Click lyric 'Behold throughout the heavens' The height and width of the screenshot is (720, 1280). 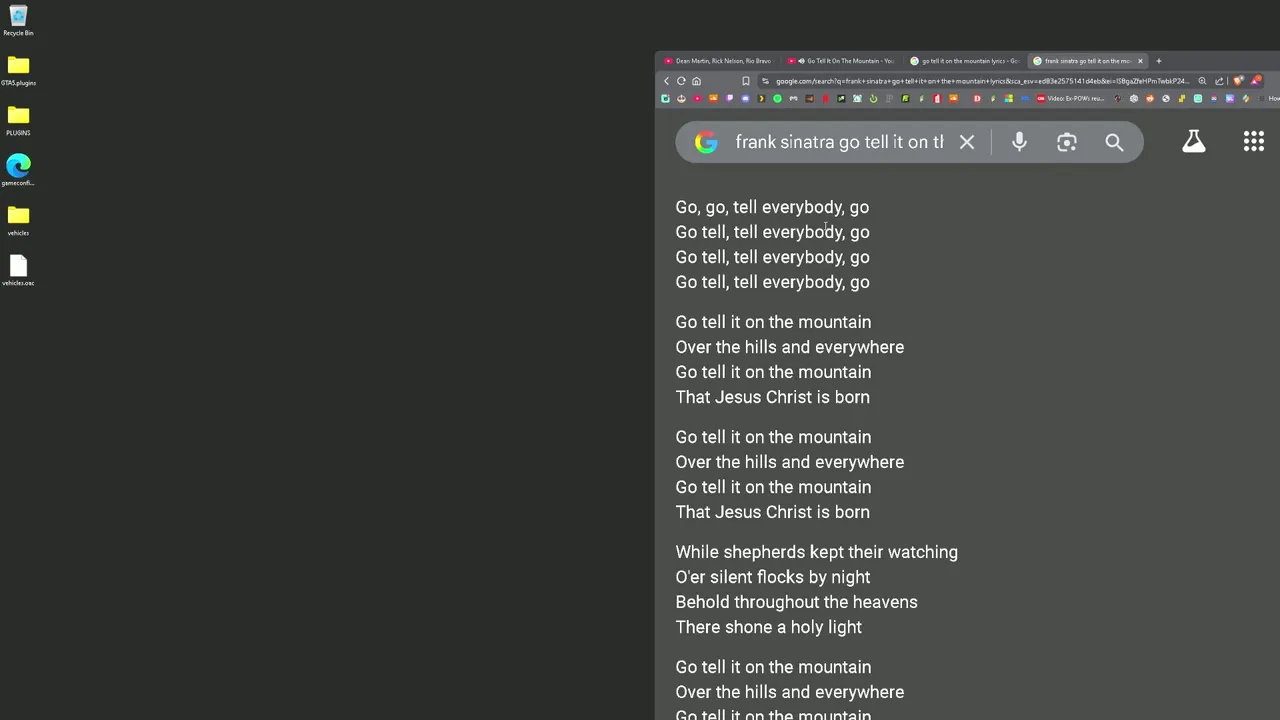tap(796, 602)
